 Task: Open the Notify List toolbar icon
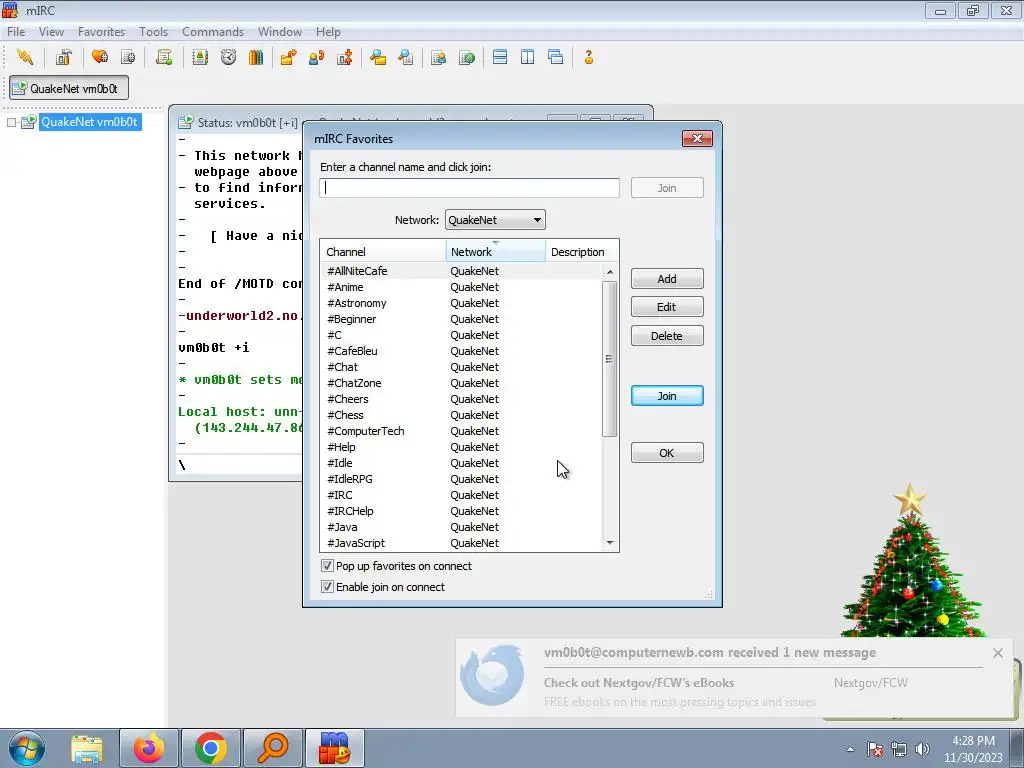tap(439, 57)
